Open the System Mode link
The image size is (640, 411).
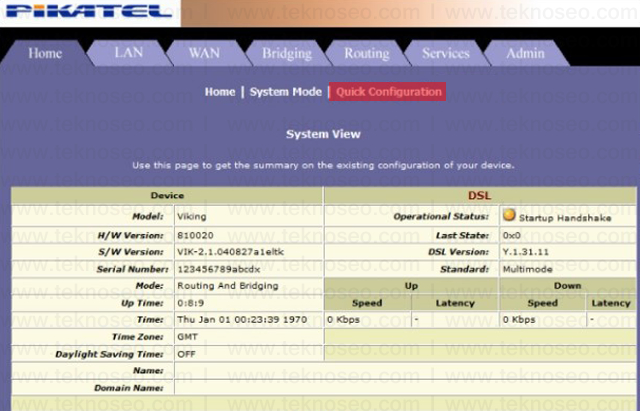(286, 92)
